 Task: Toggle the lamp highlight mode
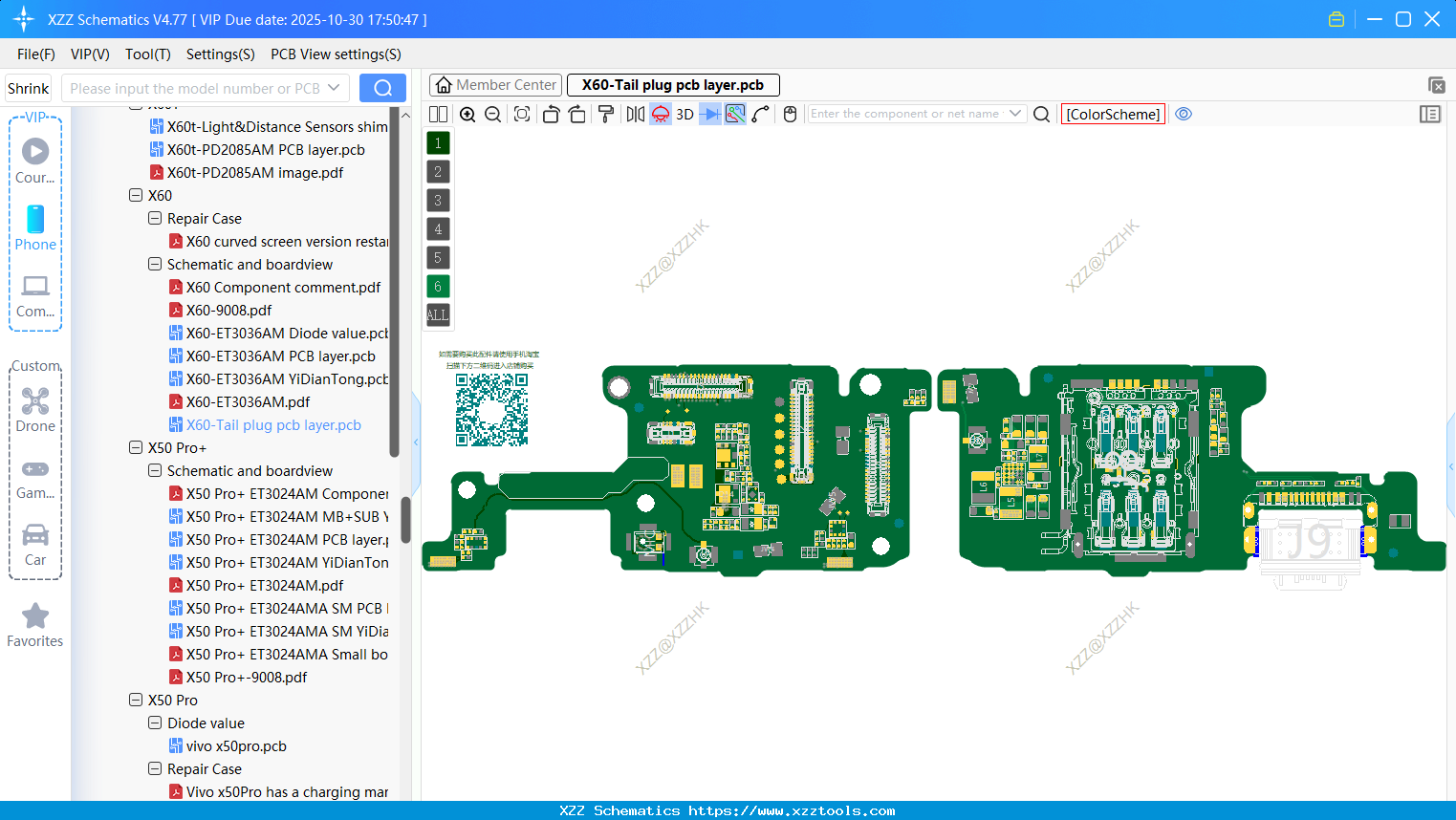click(x=660, y=113)
